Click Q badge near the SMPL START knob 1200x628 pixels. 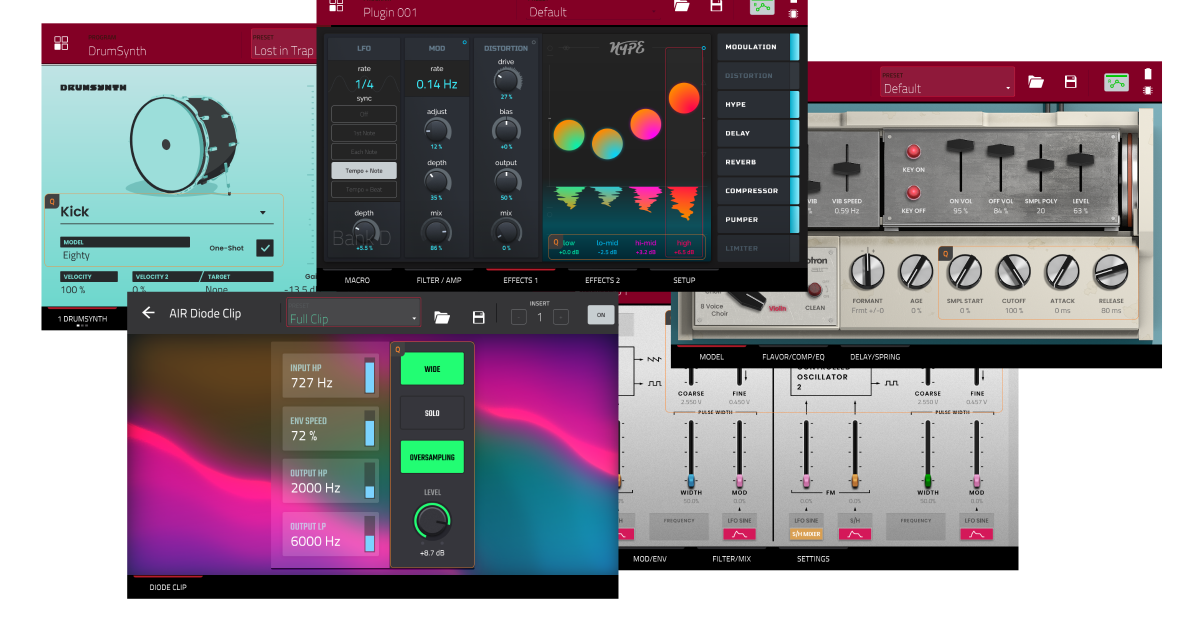pyautogui.click(x=945, y=254)
